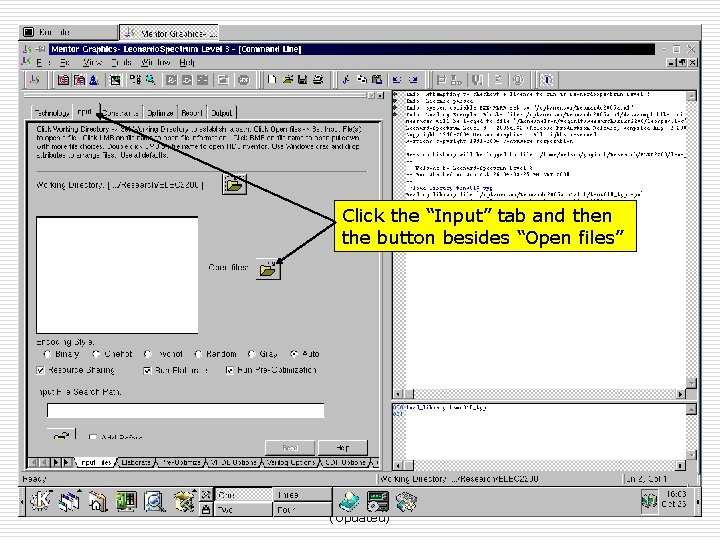Screen dimensions: 720x540
Task: Click the lock screen icon in the panel
Action: (206, 509)
